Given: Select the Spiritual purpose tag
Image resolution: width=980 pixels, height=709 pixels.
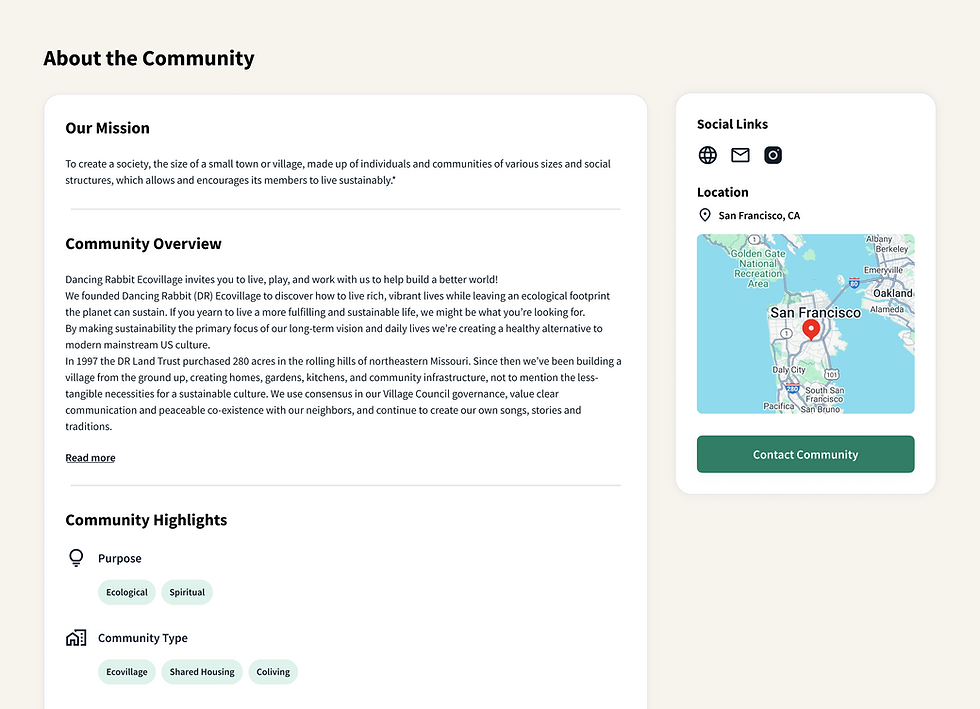Looking at the screenshot, I should [187, 592].
